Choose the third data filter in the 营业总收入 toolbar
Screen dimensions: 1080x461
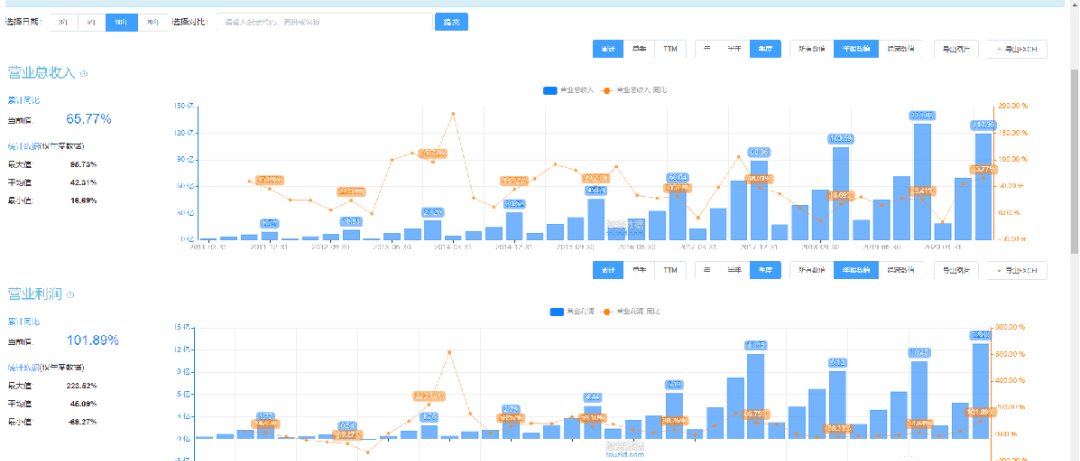(900, 49)
